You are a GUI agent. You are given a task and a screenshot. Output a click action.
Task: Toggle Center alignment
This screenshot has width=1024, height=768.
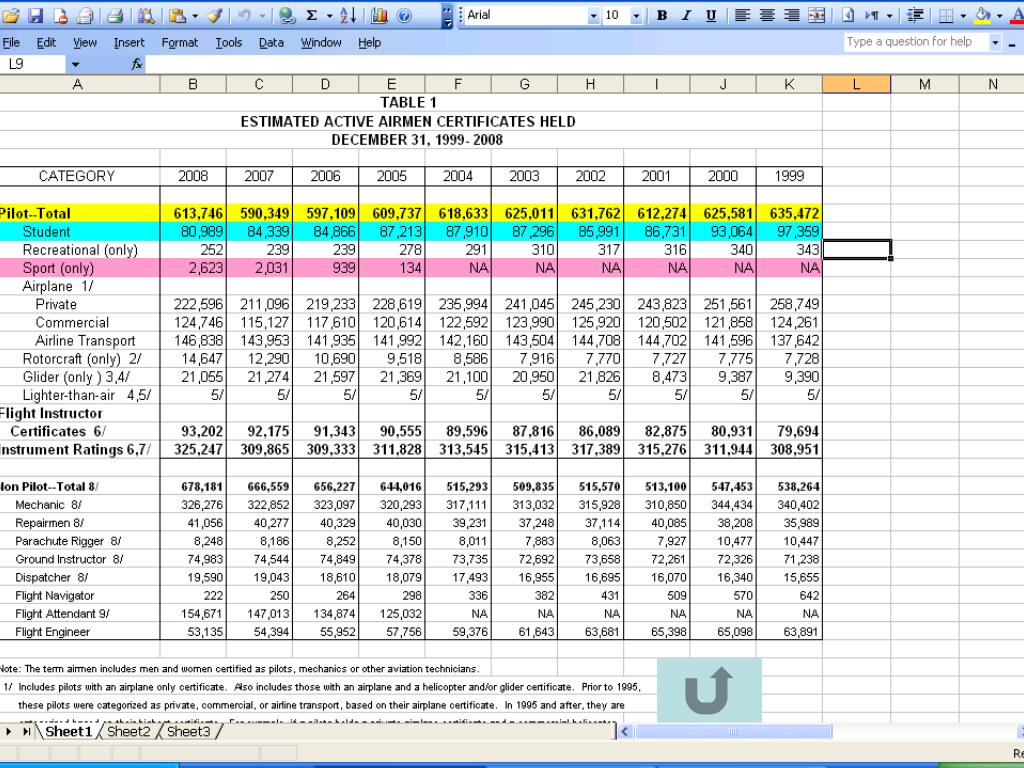point(767,15)
